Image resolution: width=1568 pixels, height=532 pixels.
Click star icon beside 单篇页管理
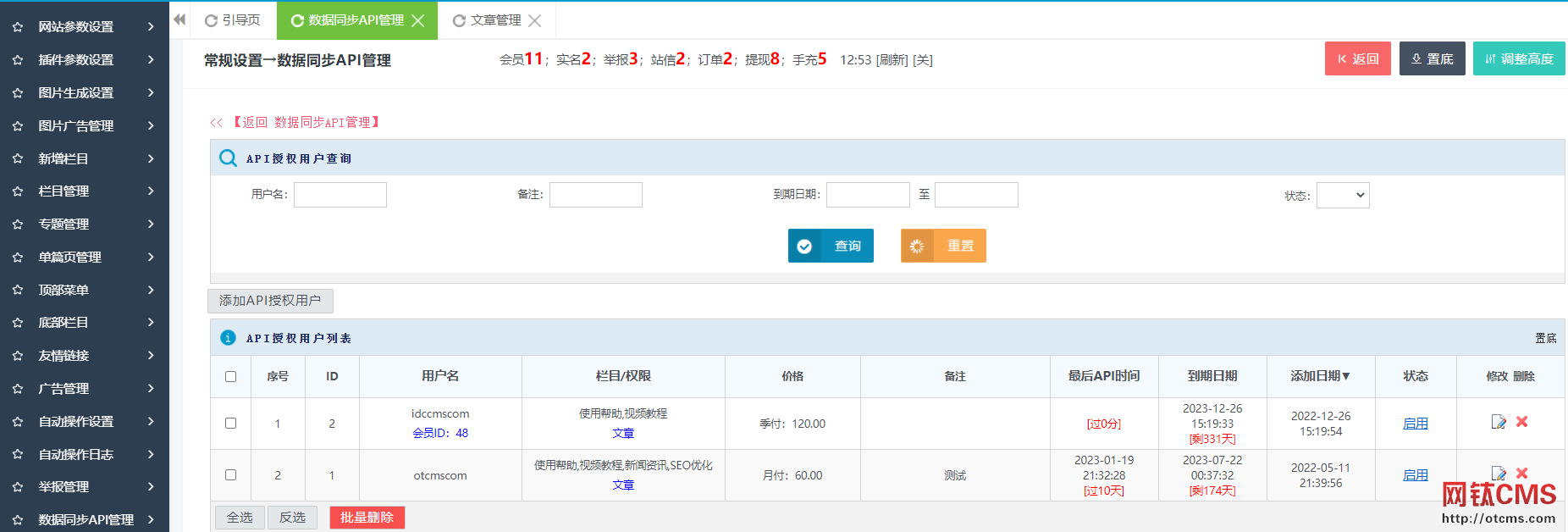(18, 258)
